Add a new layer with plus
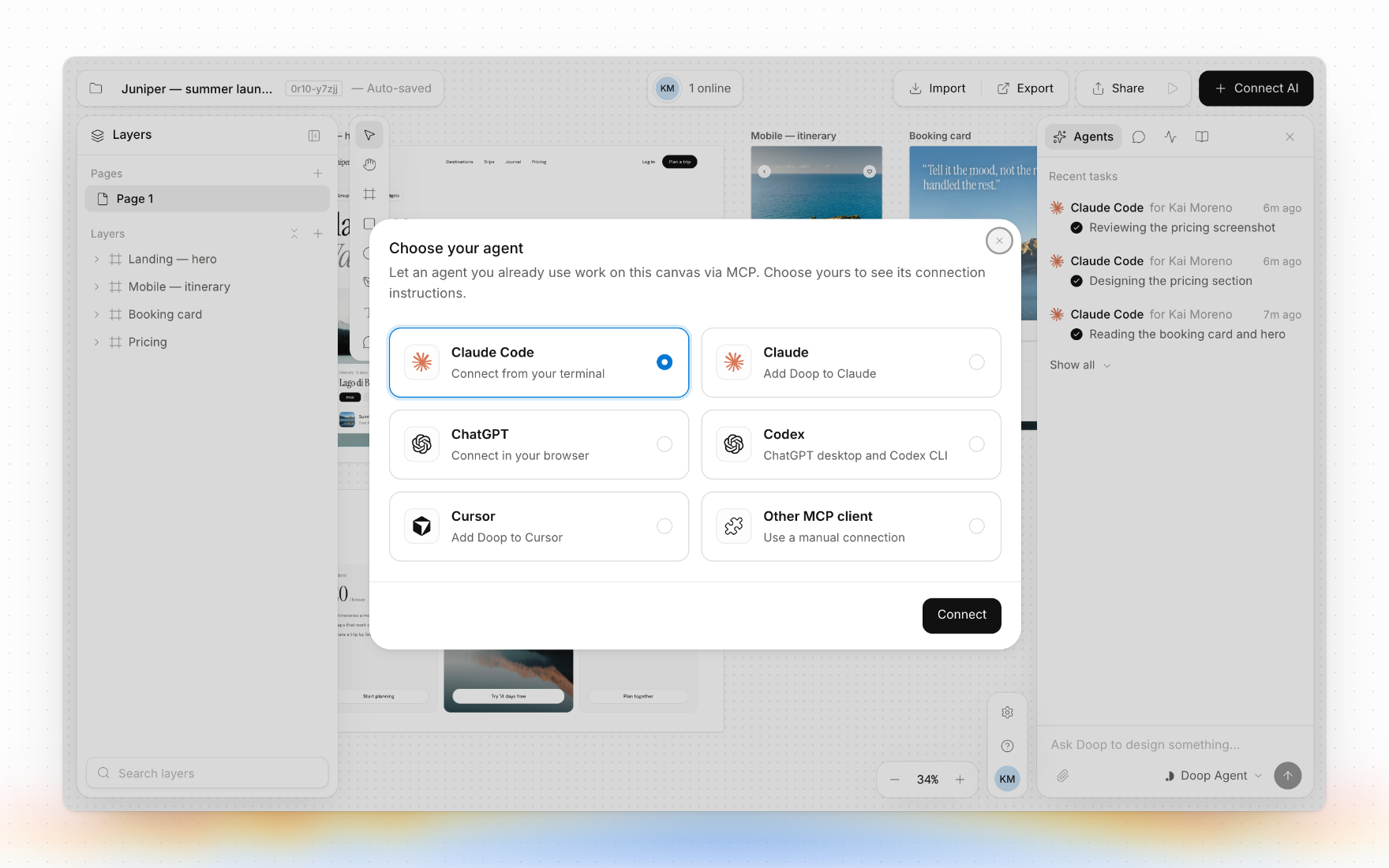 click(x=318, y=234)
